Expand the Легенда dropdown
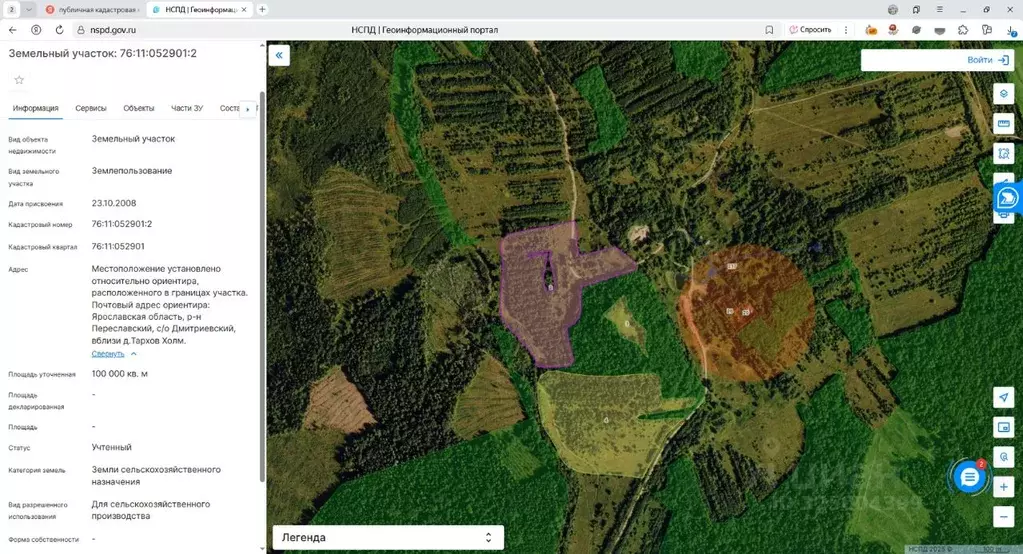This screenshot has width=1023, height=554. click(x=388, y=537)
